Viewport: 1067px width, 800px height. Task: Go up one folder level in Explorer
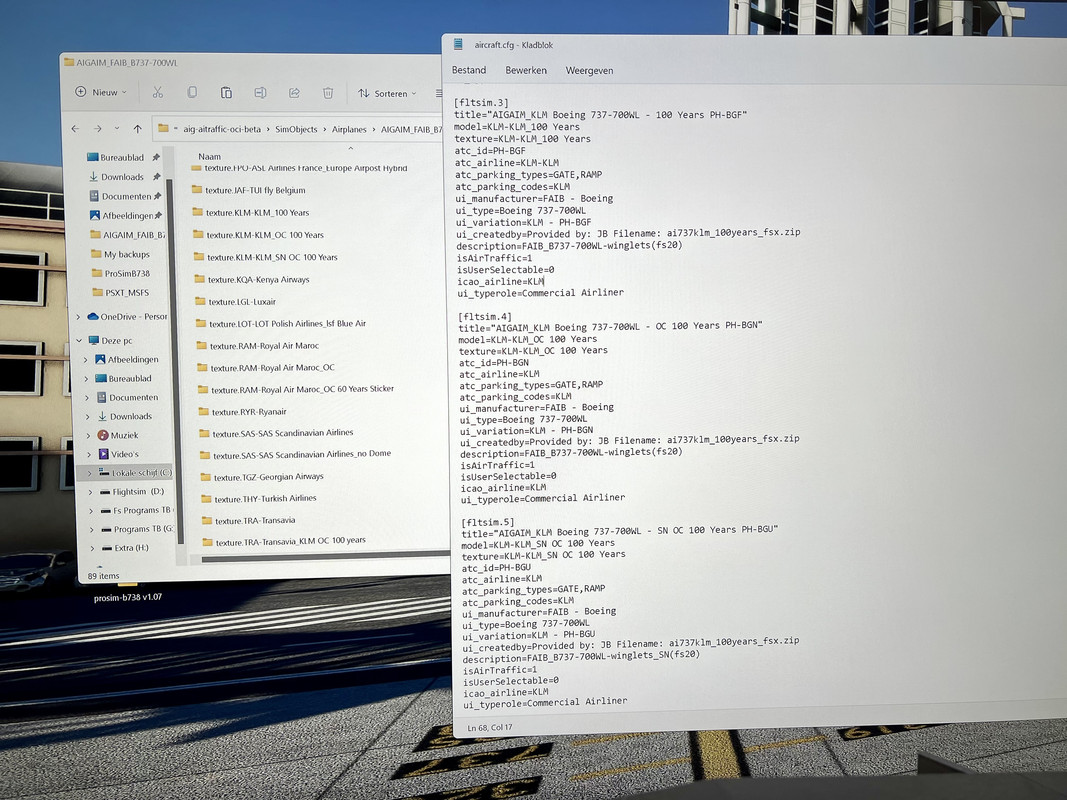coord(137,129)
